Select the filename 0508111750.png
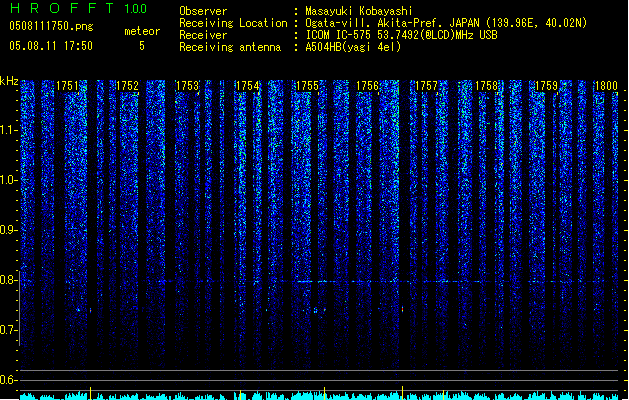 pyautogui.click(x=51, y=26)
